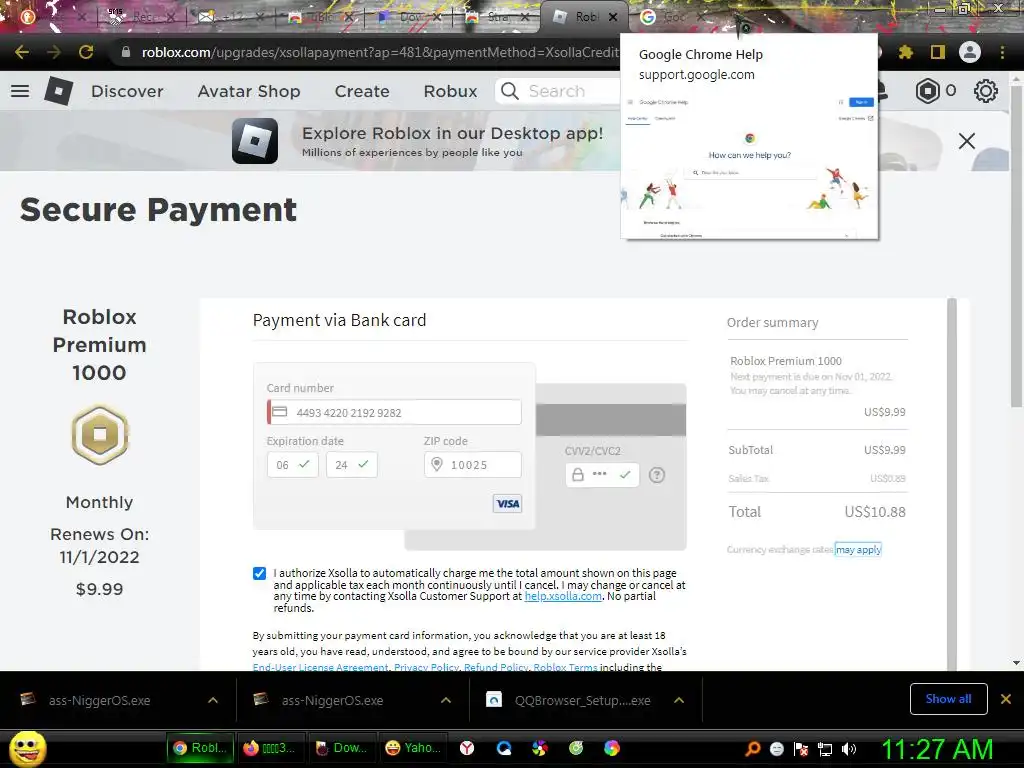1024x768 pixels.
Task: Close the Roblox browser tab
Action: [x=613, y=17]
